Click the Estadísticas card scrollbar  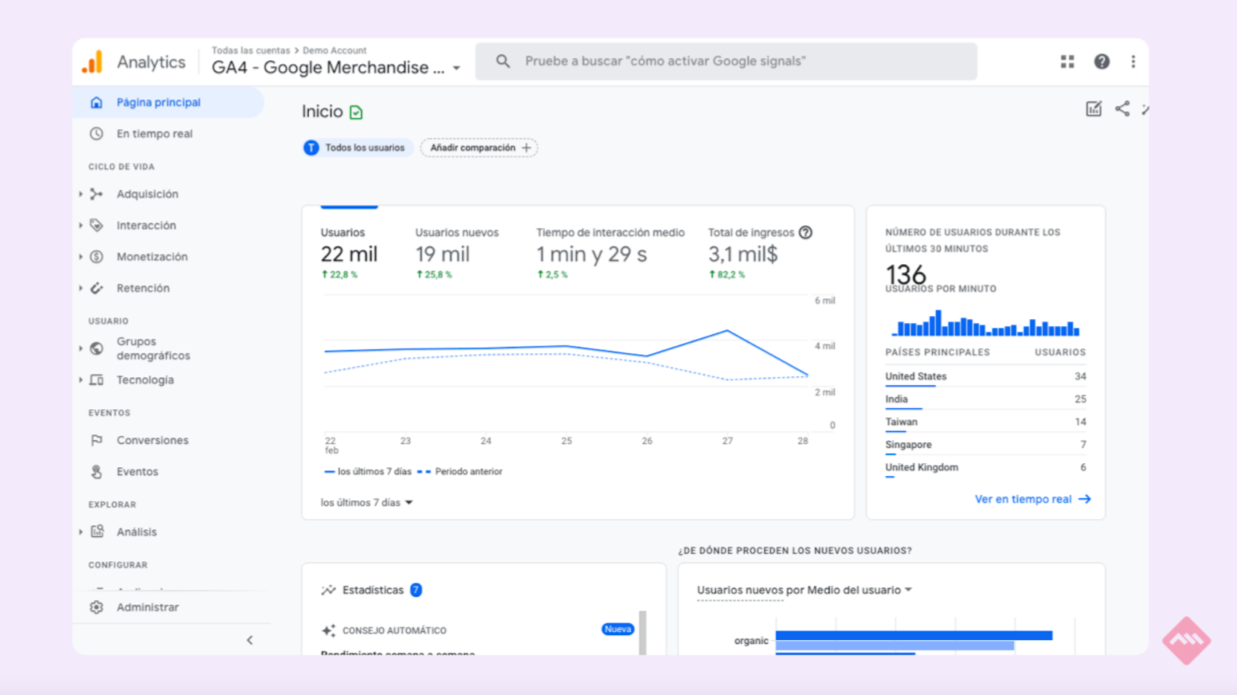coord(643,632)
